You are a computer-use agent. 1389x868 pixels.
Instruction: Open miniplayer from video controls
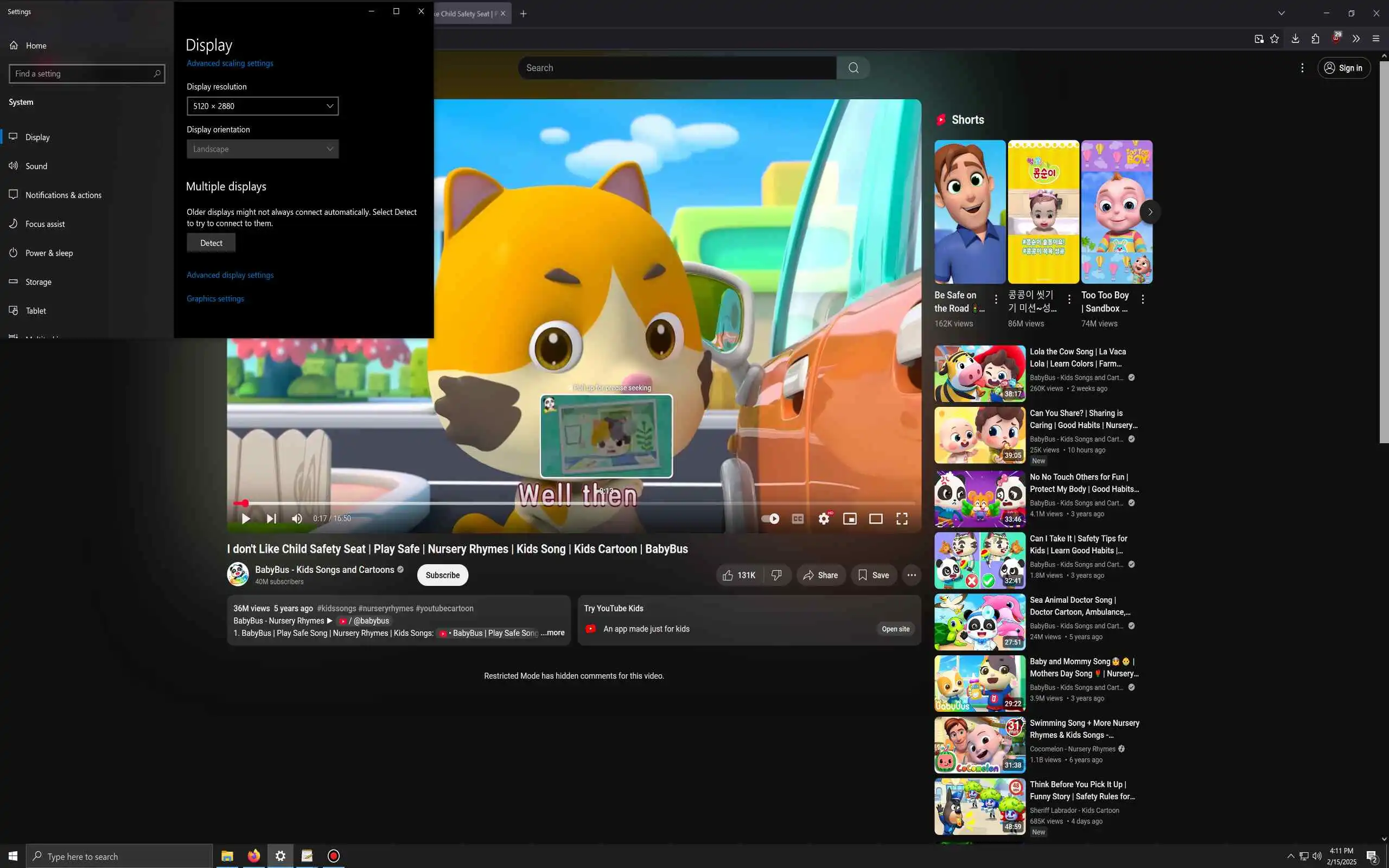(850, 519)
